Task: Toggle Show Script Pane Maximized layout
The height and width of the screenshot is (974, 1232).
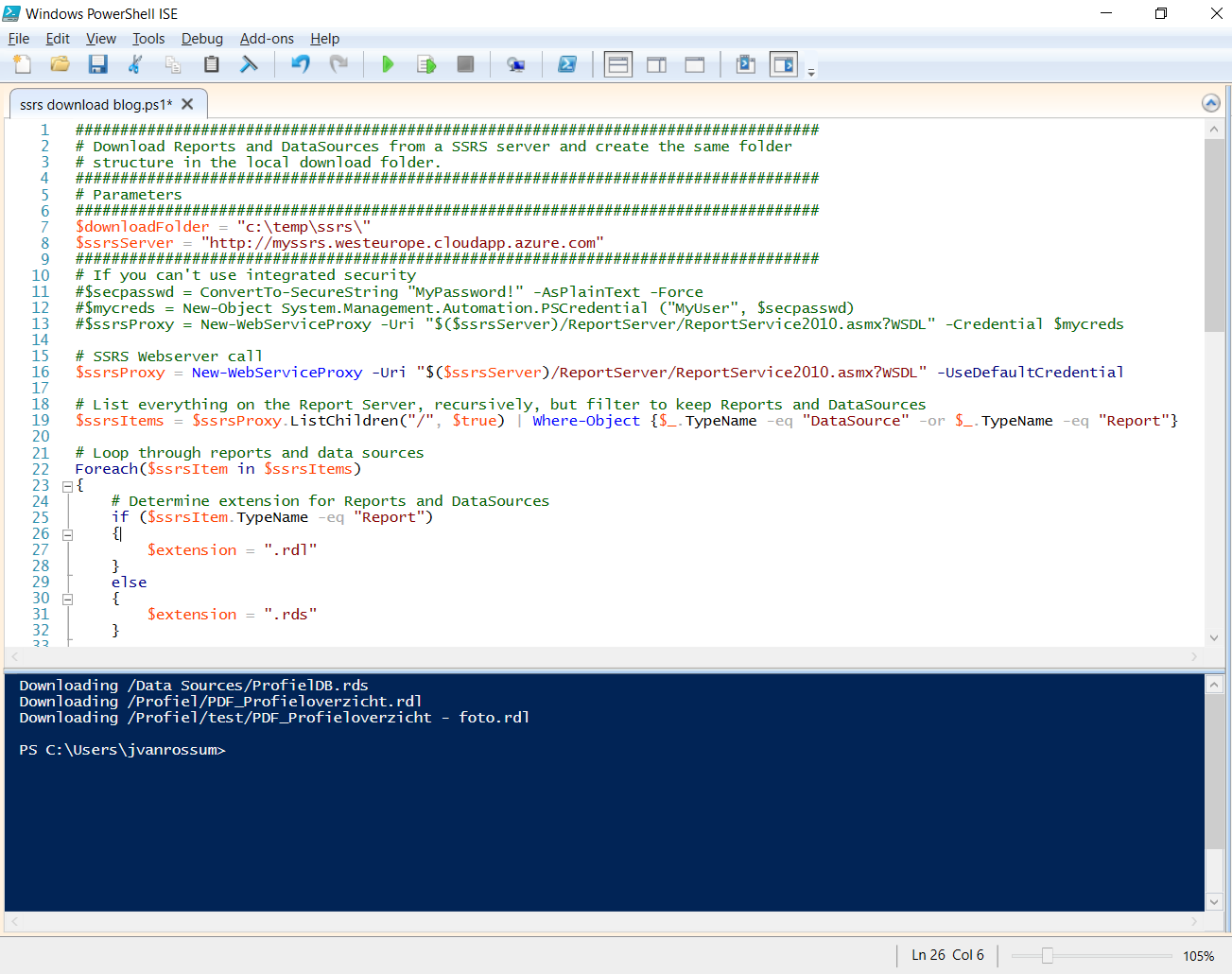Action: 695,64
